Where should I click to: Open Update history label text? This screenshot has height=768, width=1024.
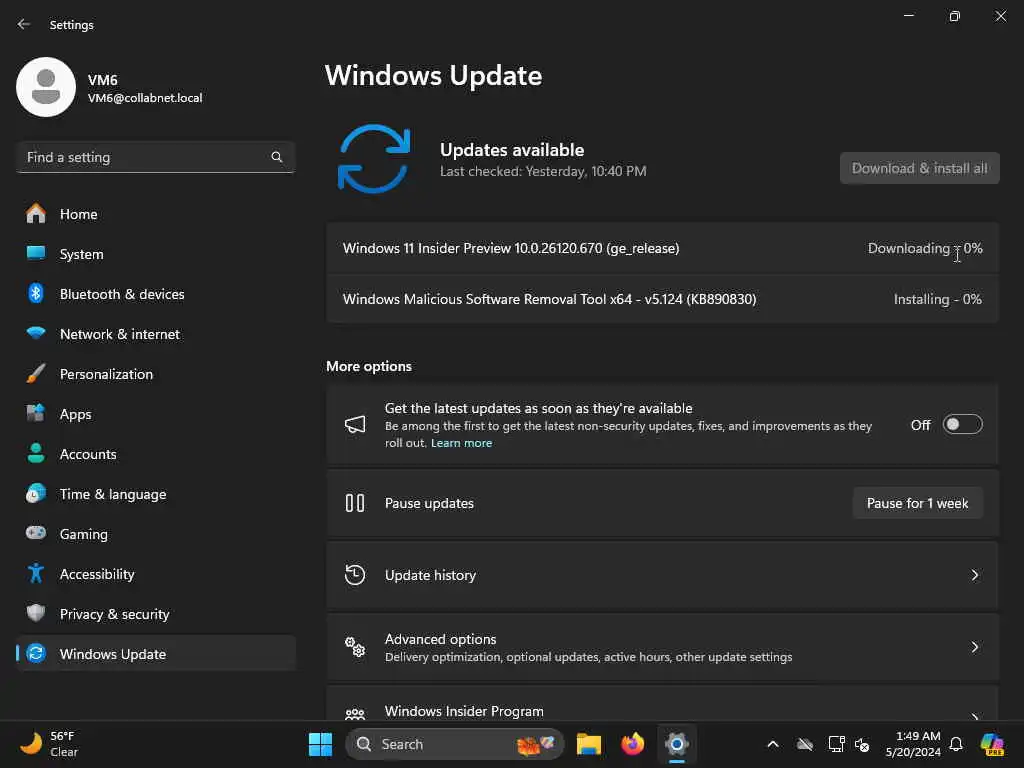click(x=430, y=575)
